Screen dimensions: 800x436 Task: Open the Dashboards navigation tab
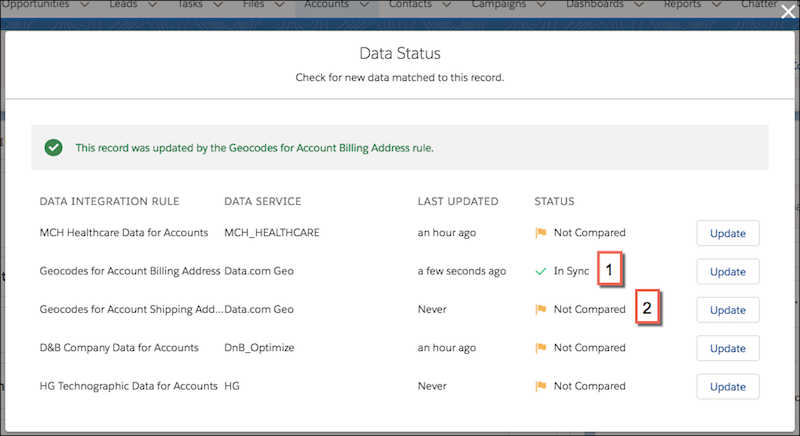click(595, 4)
